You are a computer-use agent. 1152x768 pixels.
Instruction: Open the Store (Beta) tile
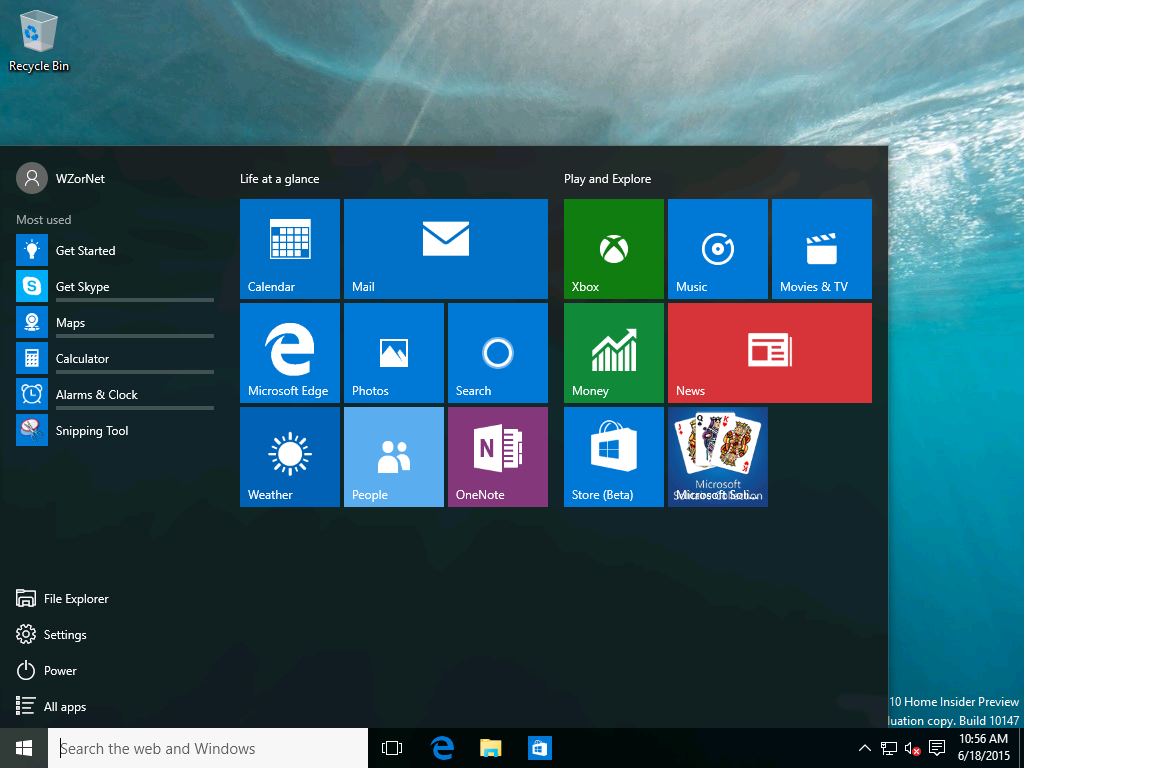pos(613,456)
